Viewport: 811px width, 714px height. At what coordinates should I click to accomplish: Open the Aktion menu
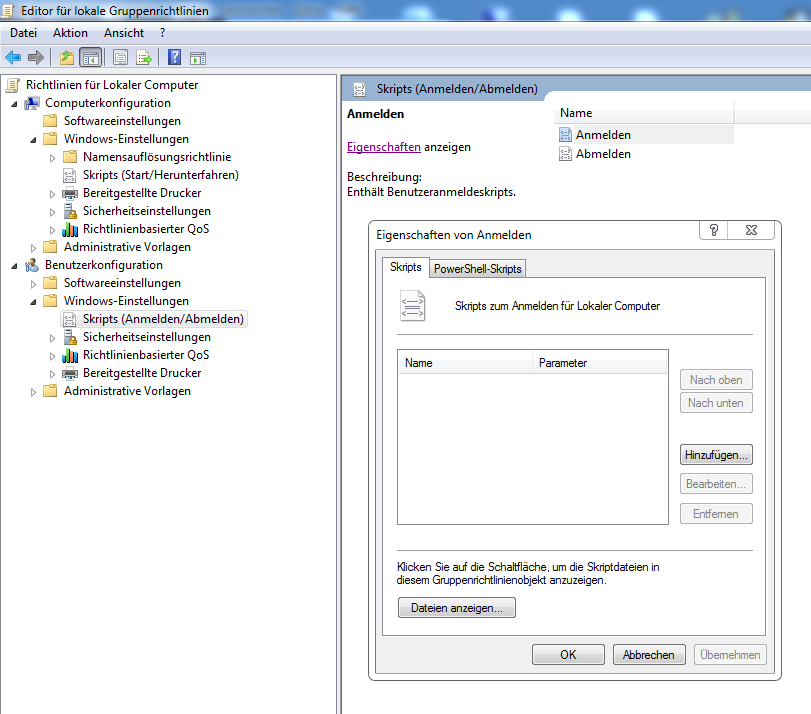click(70, 33)
